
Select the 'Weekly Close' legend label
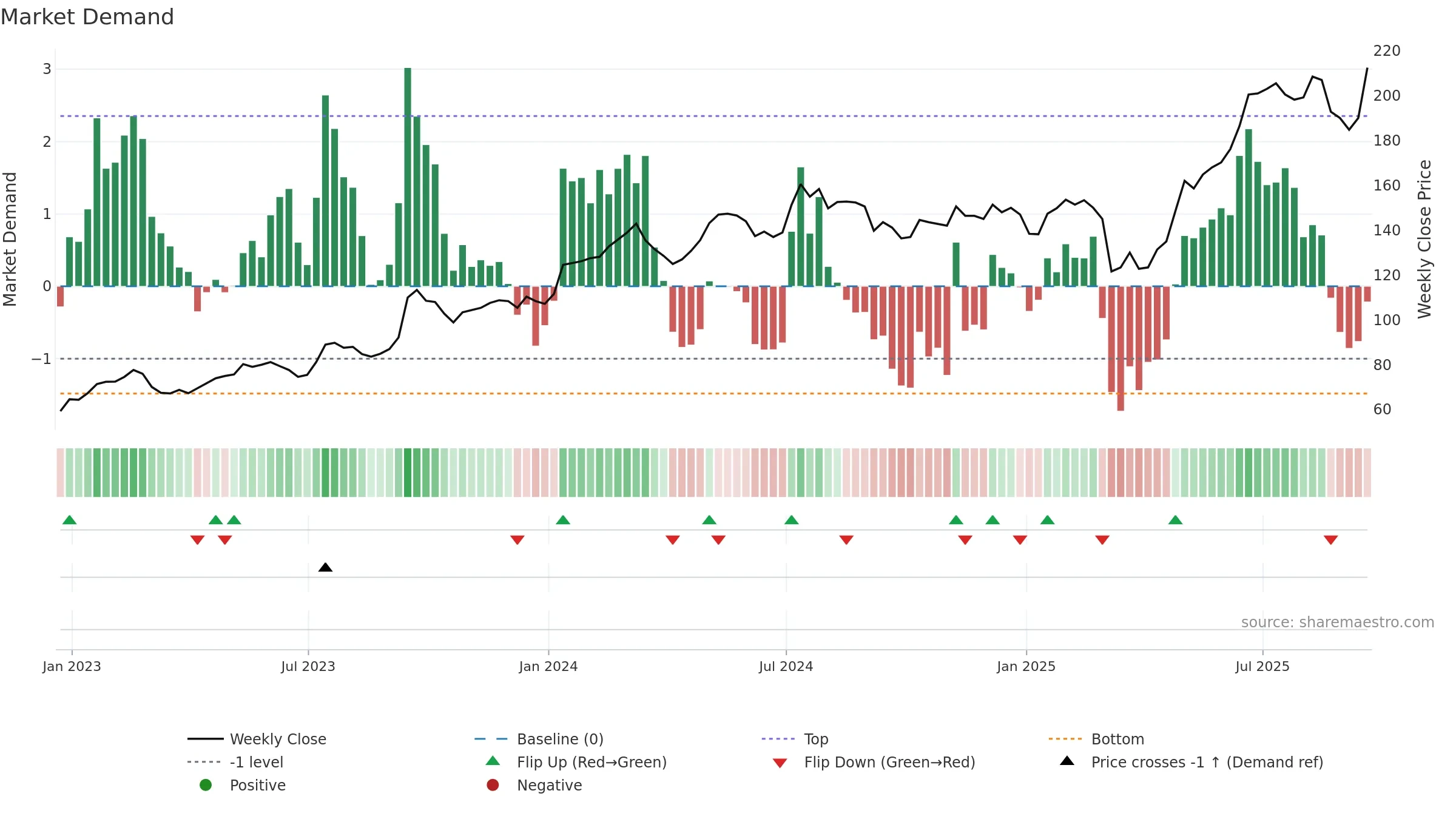278,739
